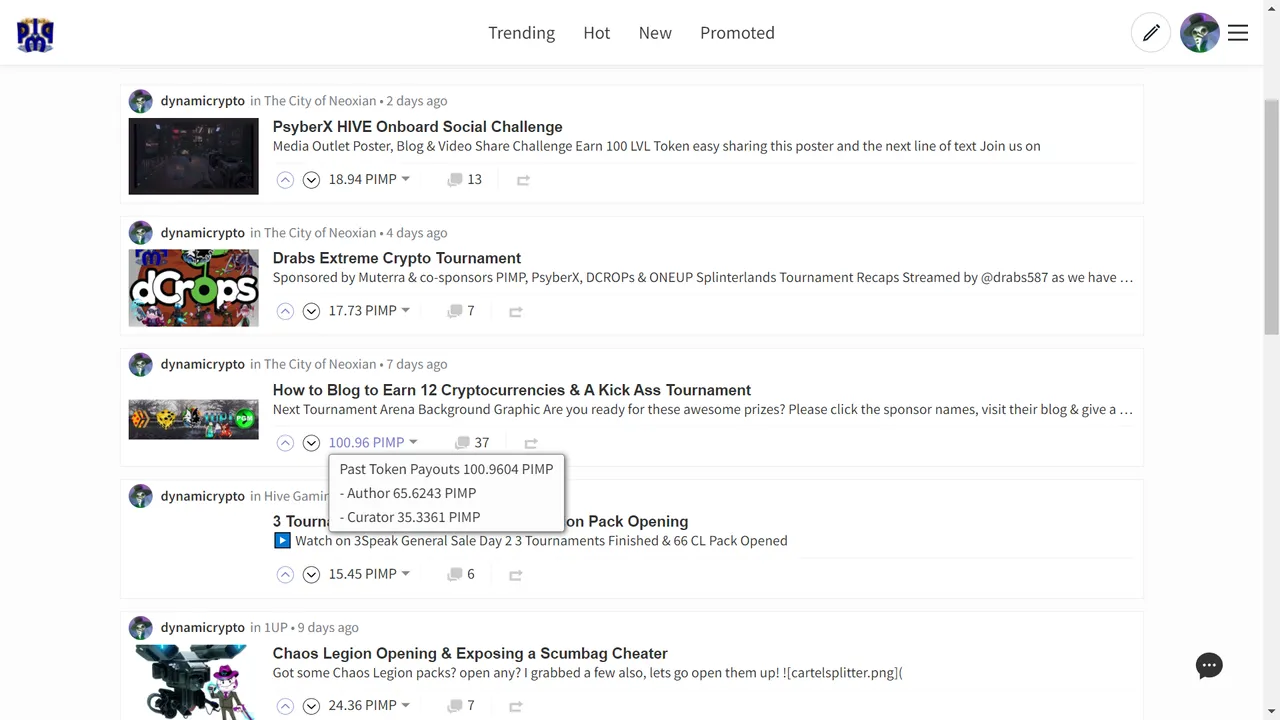Click the 7 days ago timestamp
The height and width of the screenshot is (720, 1280).
[416, 364]
